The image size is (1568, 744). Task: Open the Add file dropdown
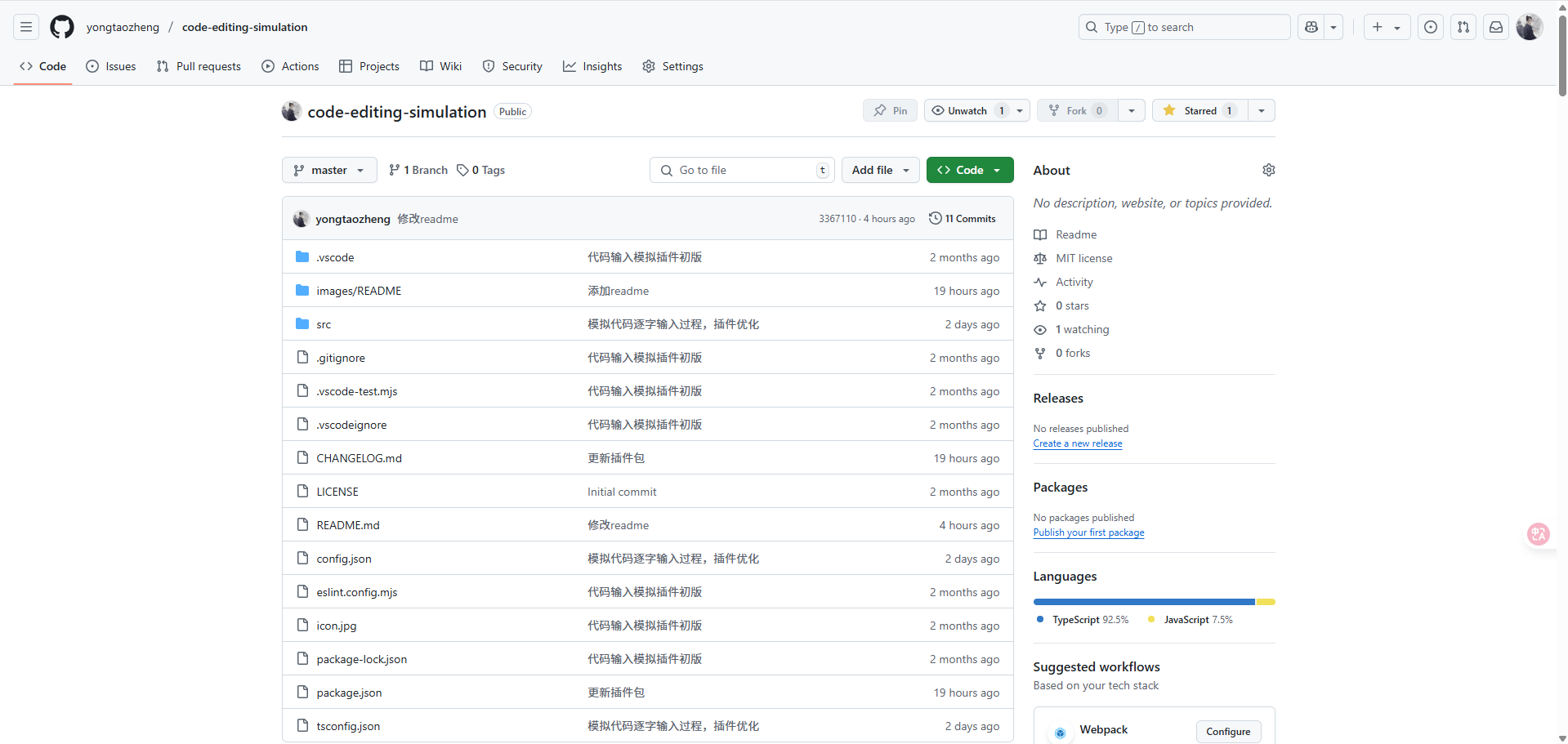point(881,170)
